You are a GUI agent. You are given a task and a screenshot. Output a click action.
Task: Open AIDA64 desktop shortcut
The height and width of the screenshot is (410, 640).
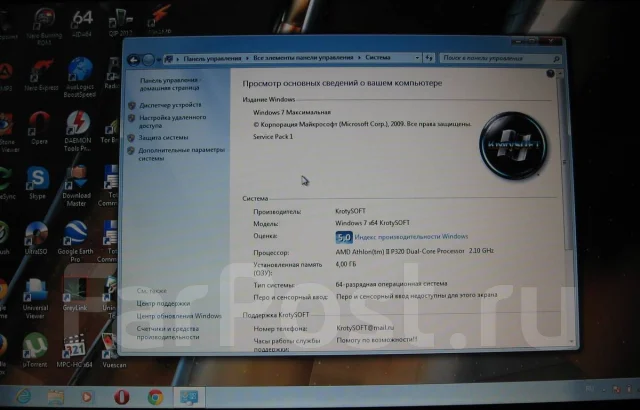point(82,23)
